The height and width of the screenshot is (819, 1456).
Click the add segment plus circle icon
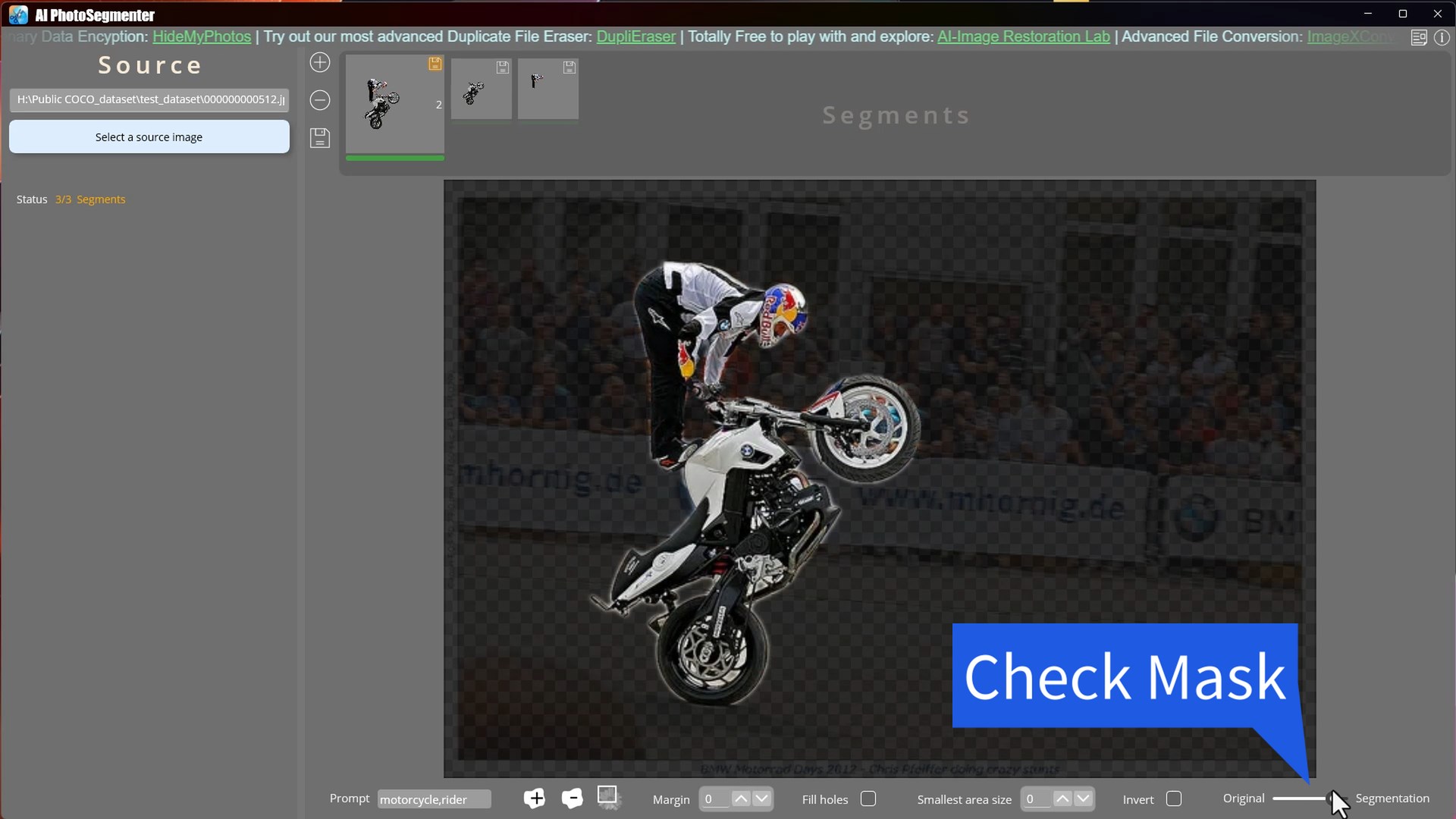point(320,62)
